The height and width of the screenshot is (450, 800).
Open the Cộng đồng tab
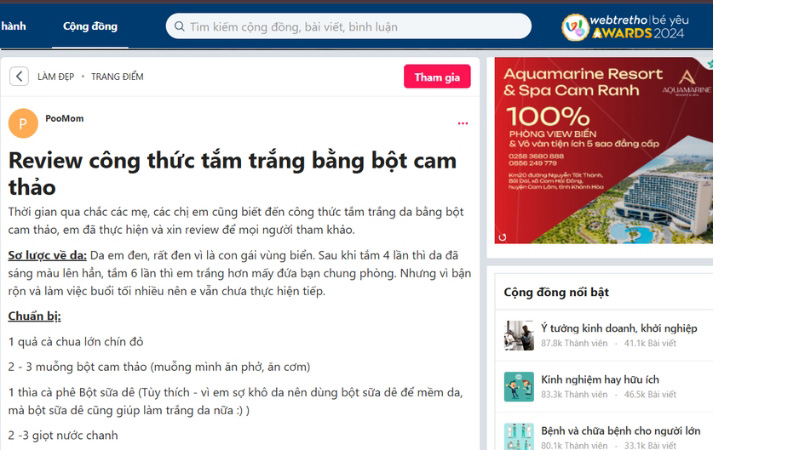90,26
